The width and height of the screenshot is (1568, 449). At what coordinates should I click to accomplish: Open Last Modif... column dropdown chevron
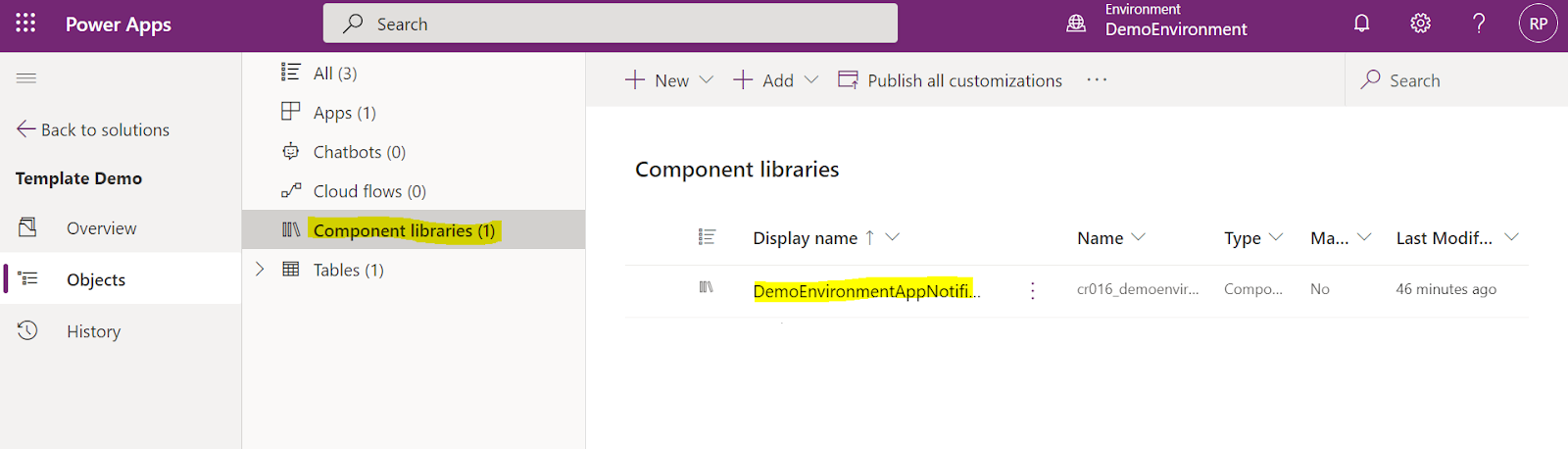point(1511,237)
